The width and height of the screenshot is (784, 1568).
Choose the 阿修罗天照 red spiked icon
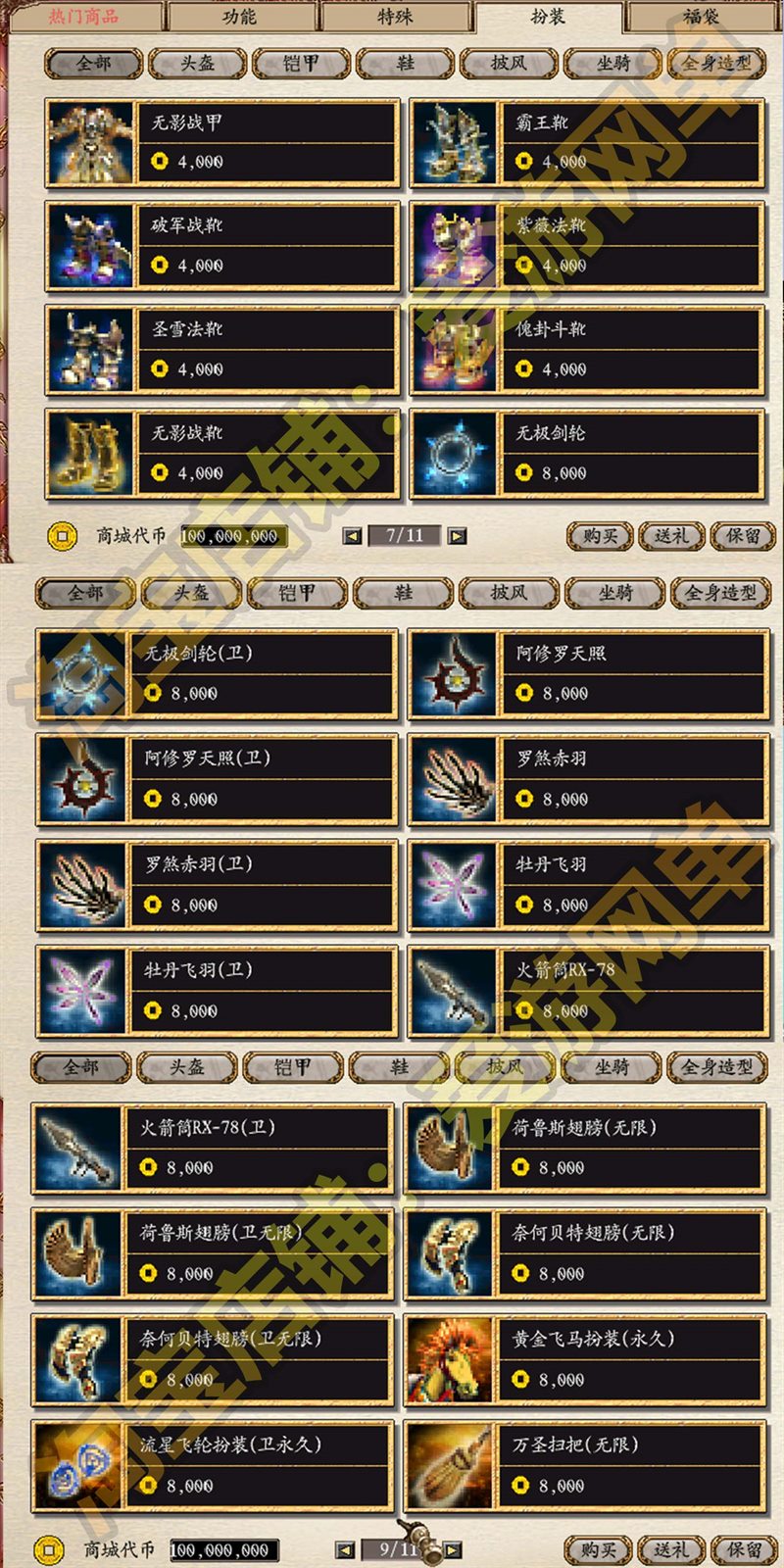[x=453, y=674]
